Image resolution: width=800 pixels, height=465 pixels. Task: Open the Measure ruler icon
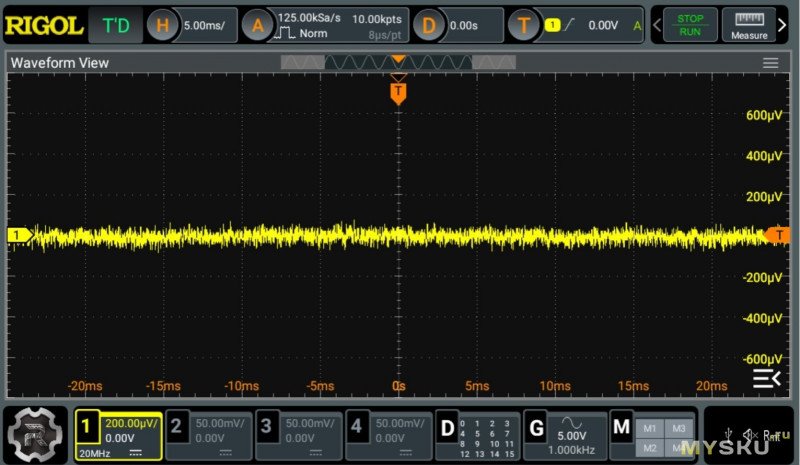[x=749, y=25]
